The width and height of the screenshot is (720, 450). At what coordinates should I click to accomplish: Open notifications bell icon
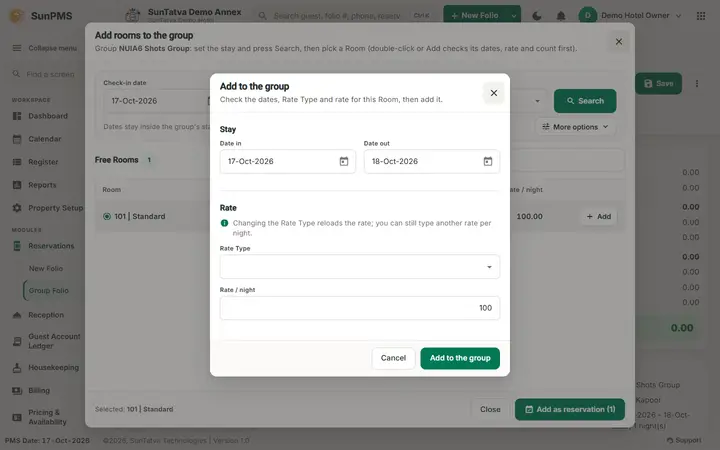pyautogui.click(x=561, y=16)
